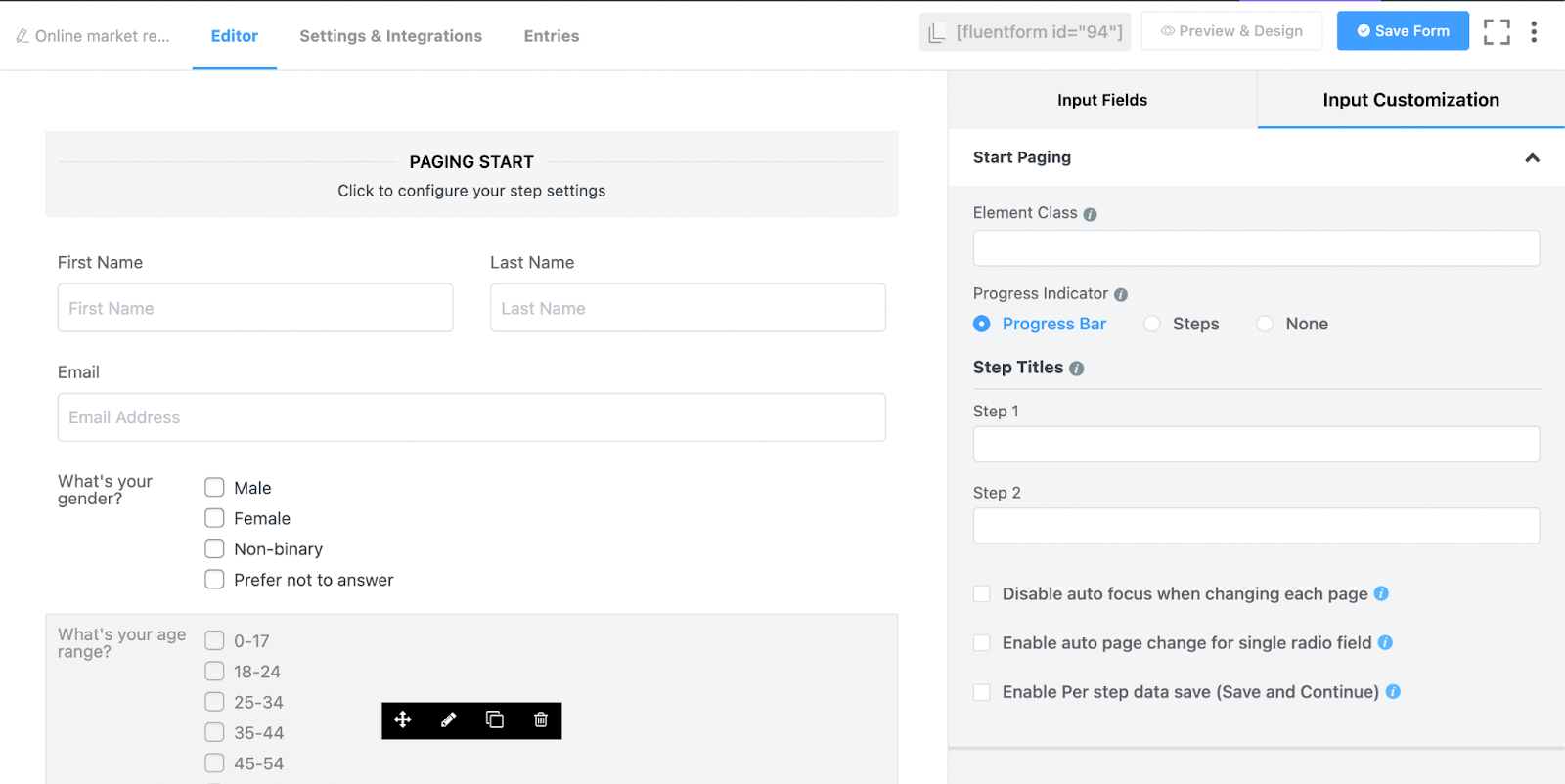Screen dimensions: 1565x784
Task: Open the Settings & Integrations tab
Action: (390, 36)
